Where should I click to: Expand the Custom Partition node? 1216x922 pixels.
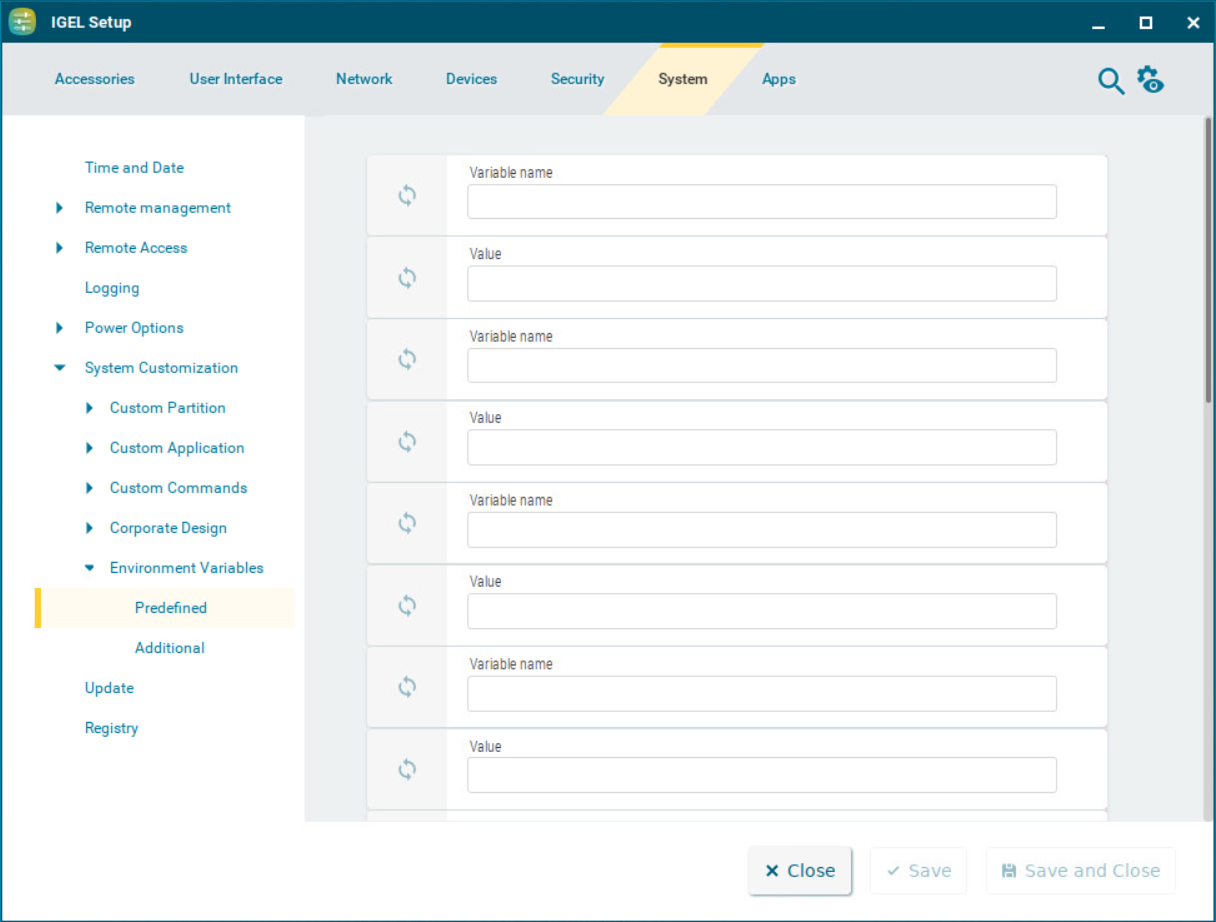click(x=89, y=408)
